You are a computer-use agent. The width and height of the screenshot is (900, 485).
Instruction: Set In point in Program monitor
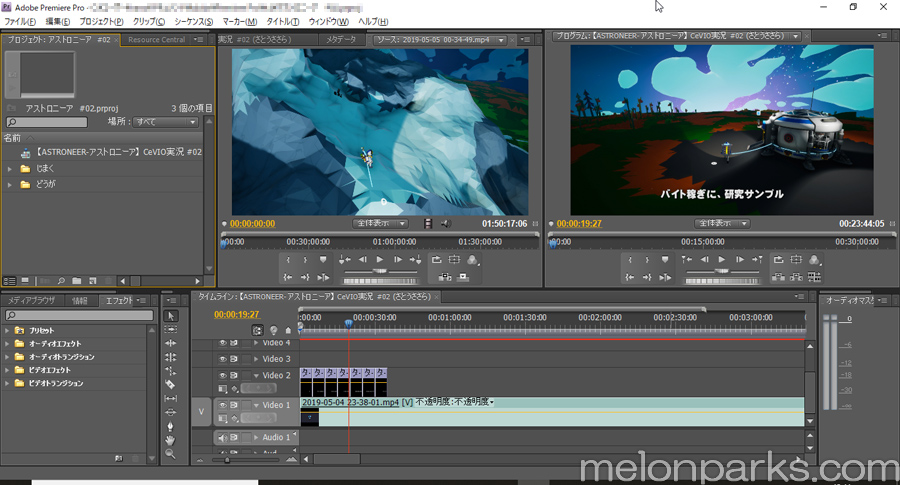(x=630, y=259)
